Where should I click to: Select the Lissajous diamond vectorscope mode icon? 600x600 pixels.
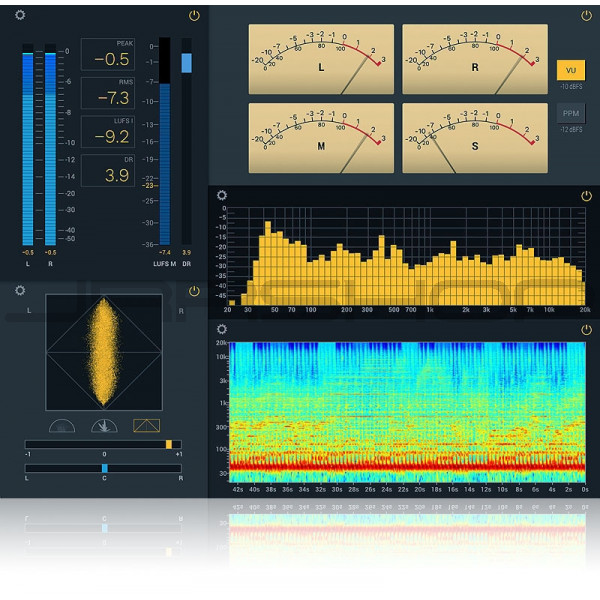pyautogui.click(x=146, y=425)
